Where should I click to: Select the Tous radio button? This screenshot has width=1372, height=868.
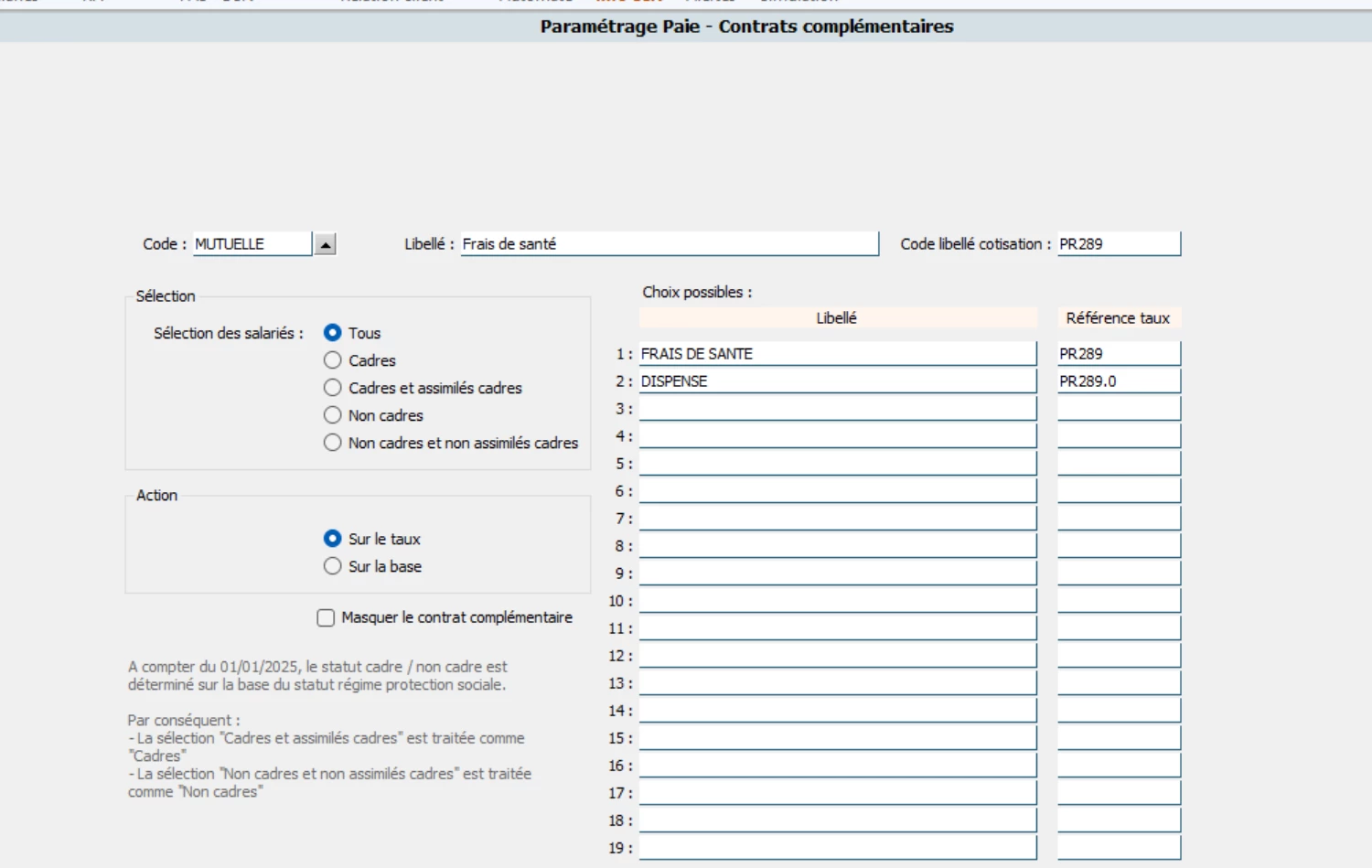333,333
